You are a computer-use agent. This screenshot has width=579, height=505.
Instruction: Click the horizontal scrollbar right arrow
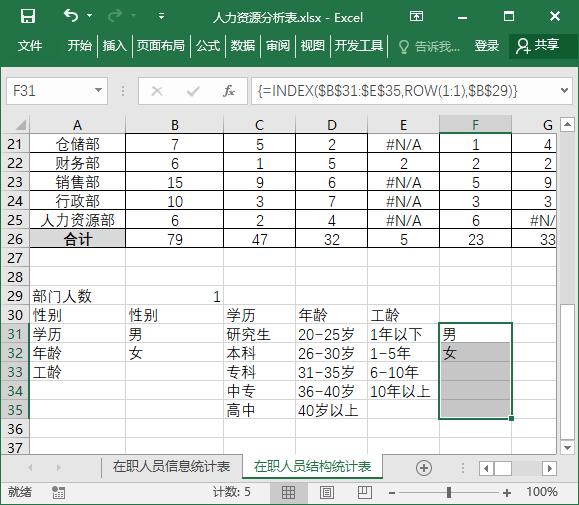(549, 468)
